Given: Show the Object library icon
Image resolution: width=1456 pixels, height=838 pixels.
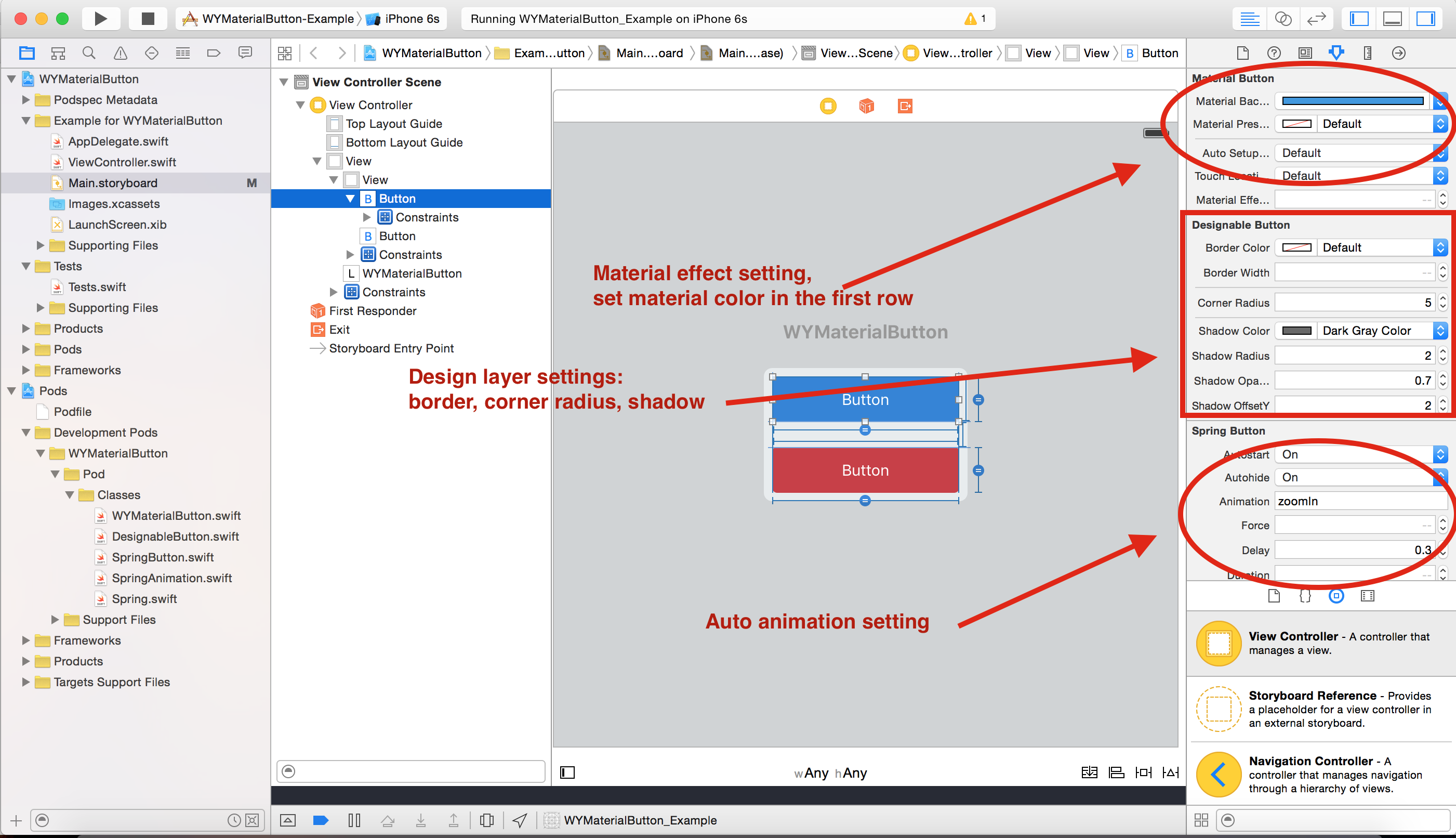Looking at the screenshot, I should click(x=1336, y=596).
